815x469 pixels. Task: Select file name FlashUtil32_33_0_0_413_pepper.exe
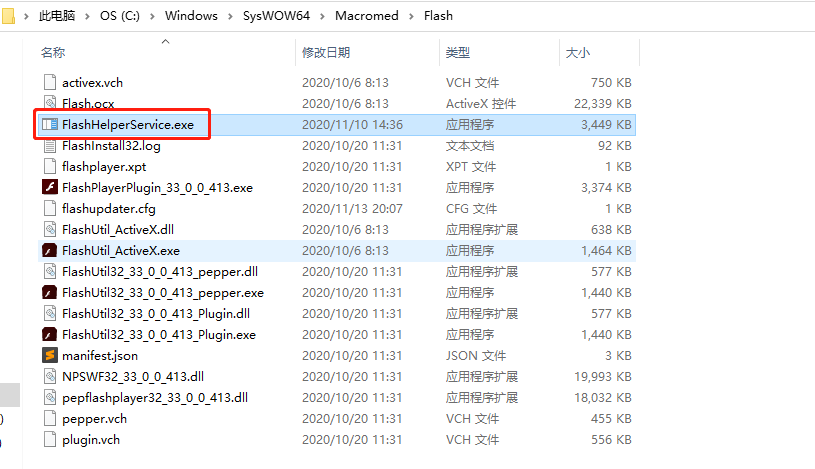[x=163, y=293]
